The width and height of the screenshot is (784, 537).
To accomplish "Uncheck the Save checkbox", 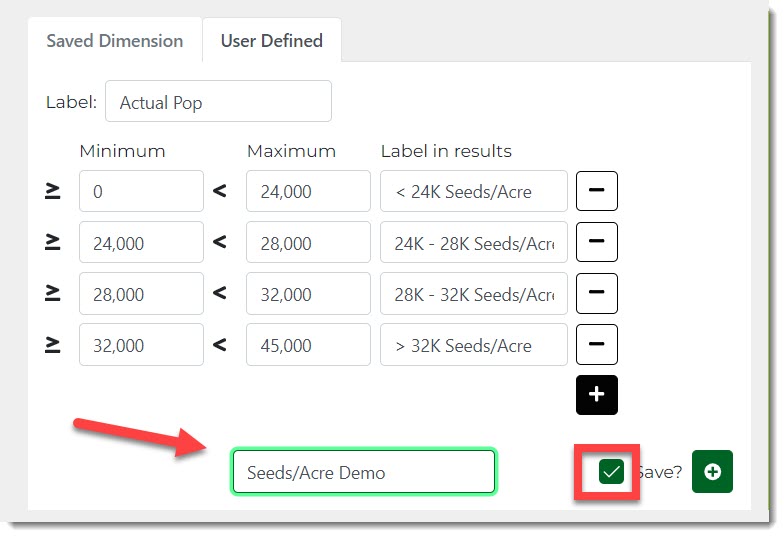I will (x=611, y=472).
